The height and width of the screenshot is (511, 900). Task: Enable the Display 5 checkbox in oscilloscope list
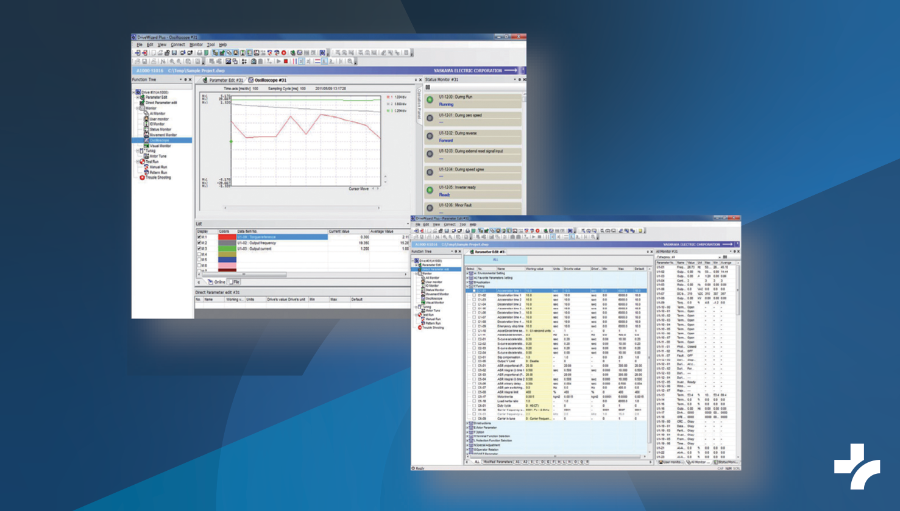[x=199, y=260]
